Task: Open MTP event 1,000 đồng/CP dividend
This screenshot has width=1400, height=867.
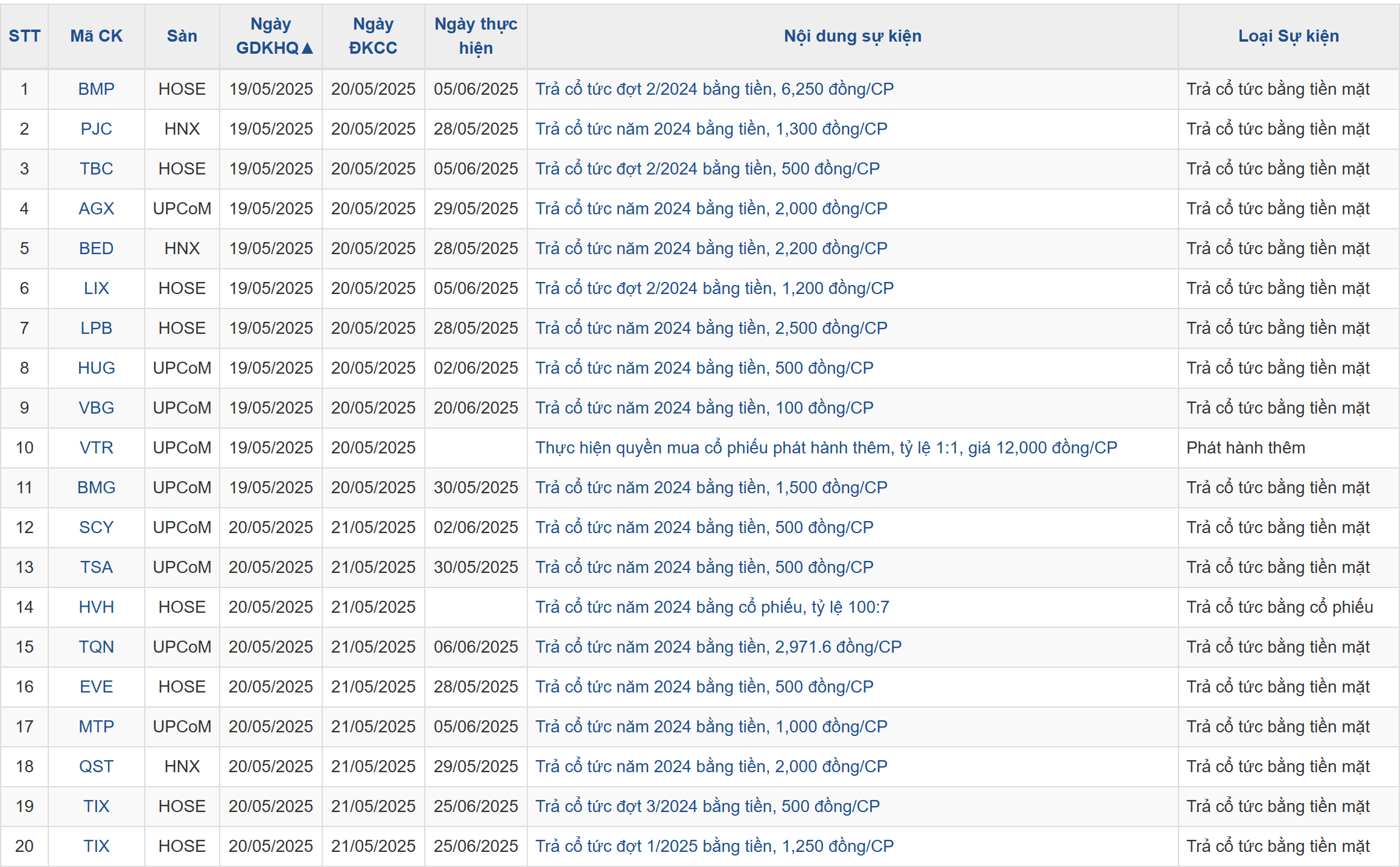Action: (711, 726)
